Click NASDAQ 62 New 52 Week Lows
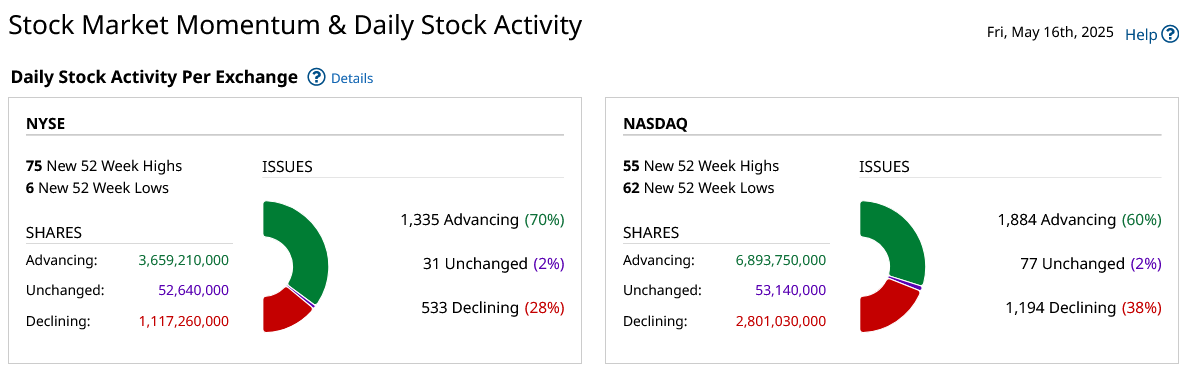Image resolution: width=1179 pixels, height=368 pixels. (699, 188)
